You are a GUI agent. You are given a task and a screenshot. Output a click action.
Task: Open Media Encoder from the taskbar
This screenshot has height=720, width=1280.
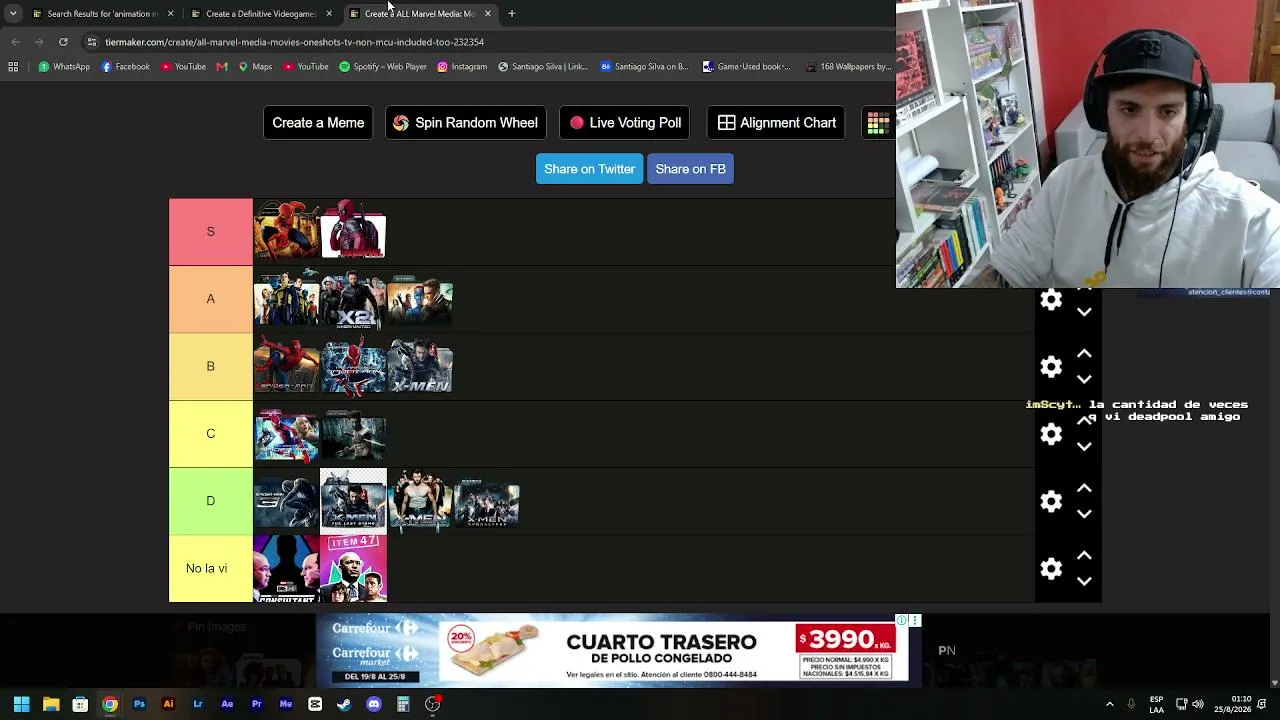(x=286, y=704)
